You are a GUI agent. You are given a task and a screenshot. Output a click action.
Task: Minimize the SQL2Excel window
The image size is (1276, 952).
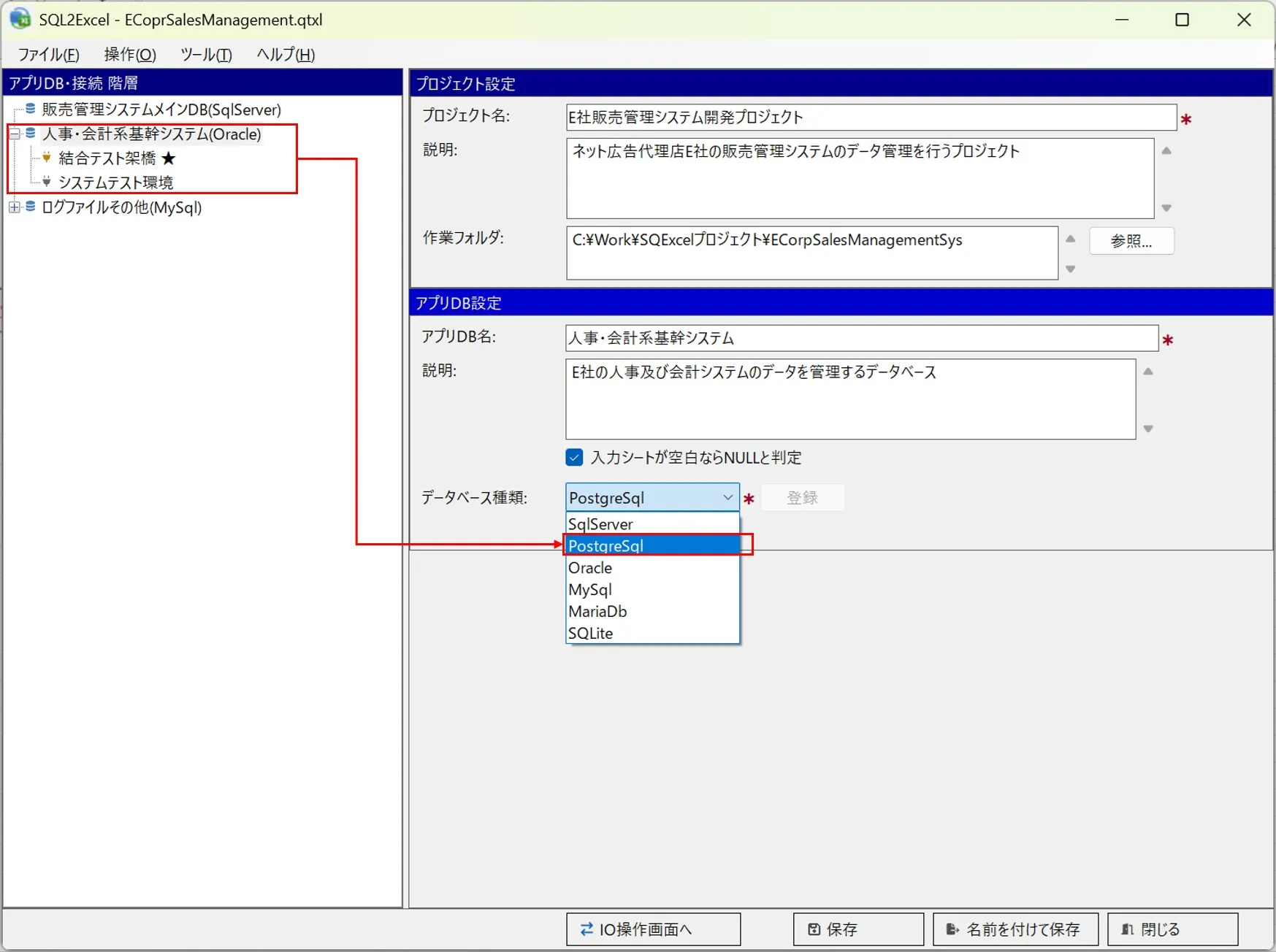tap(1122, 20)
